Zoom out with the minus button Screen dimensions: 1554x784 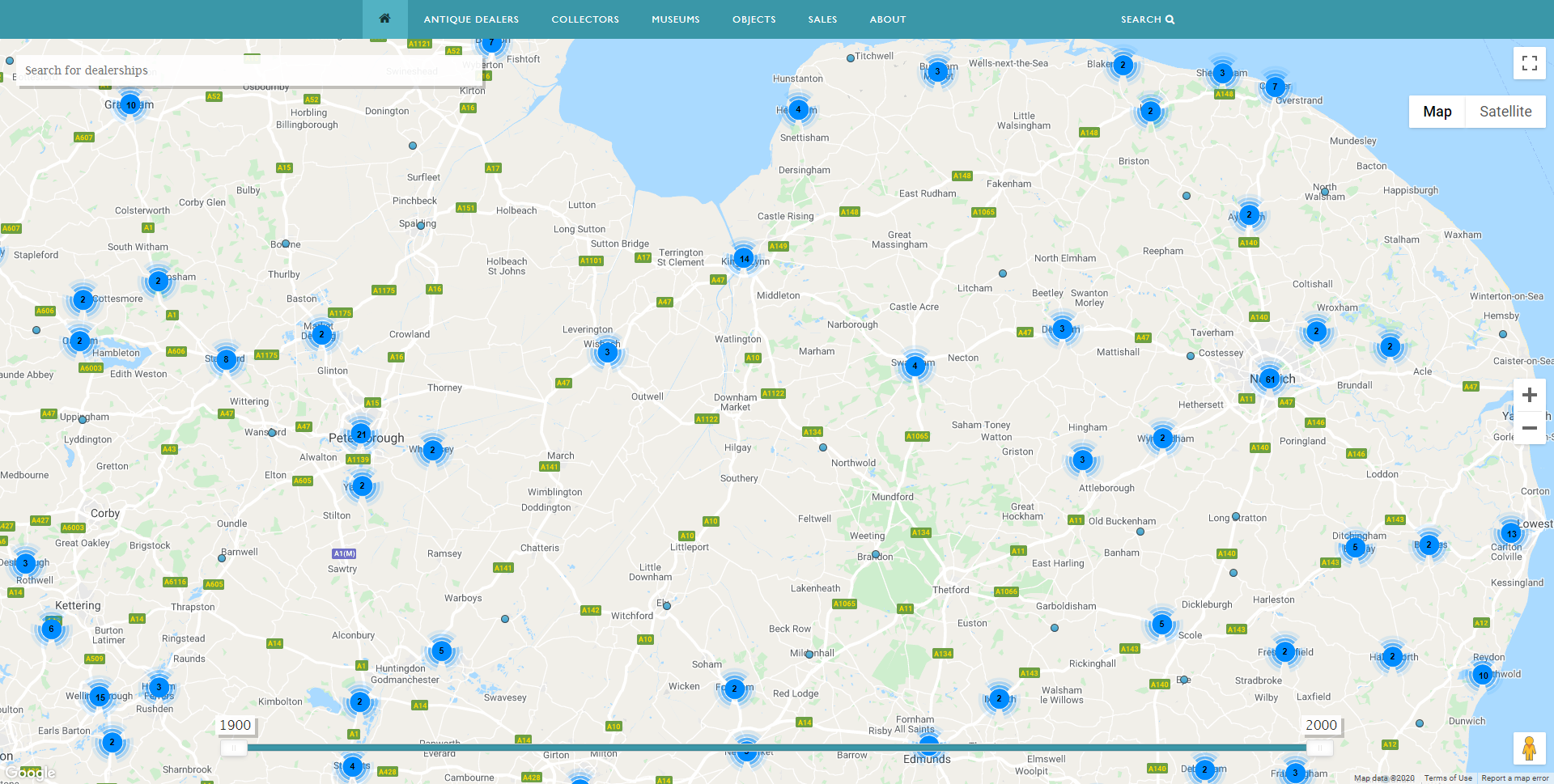click(1529, 428)
